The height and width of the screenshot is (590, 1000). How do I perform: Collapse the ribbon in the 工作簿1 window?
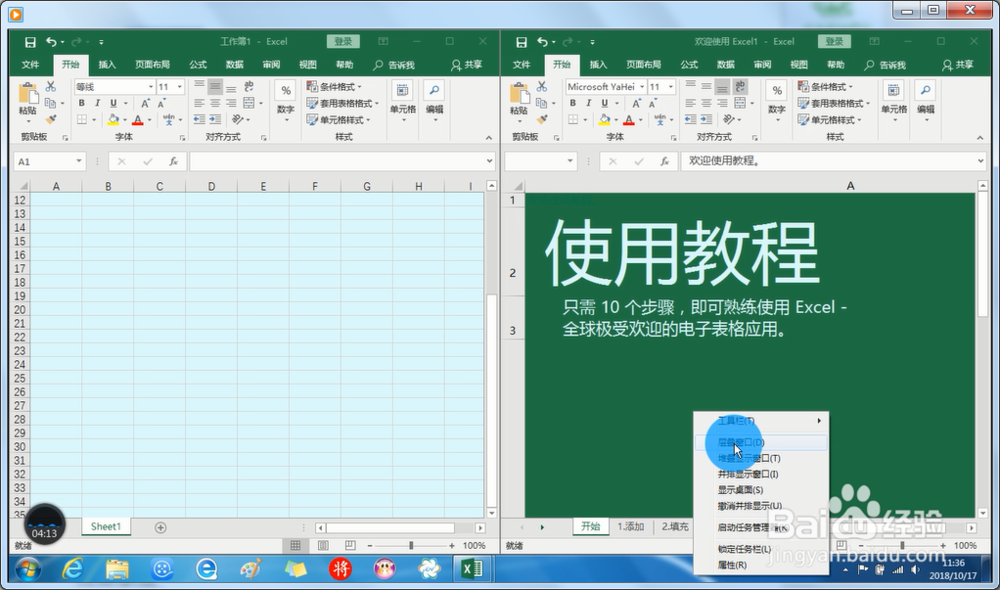[489, 137]
